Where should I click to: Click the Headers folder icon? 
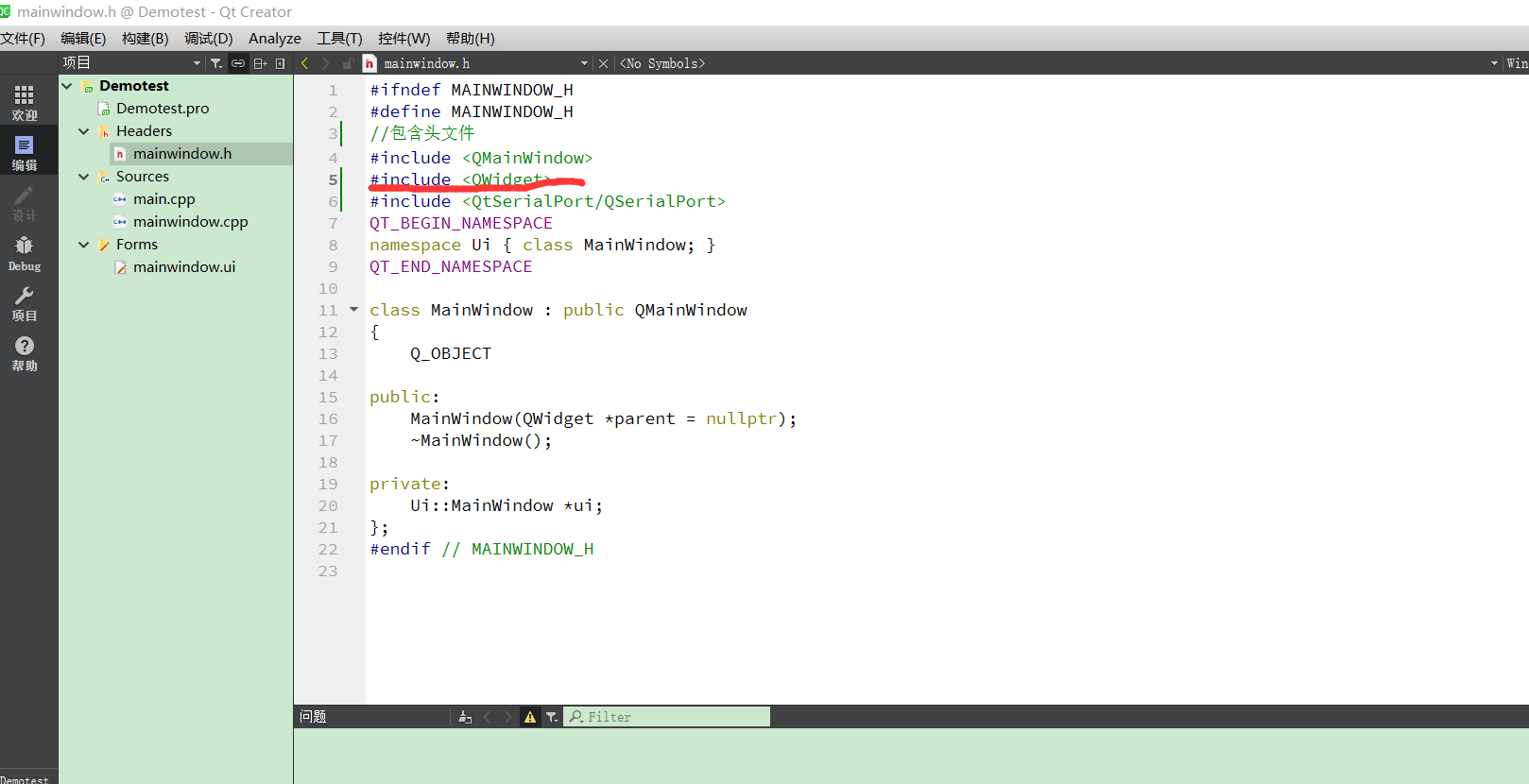click(x=104, y=131)
